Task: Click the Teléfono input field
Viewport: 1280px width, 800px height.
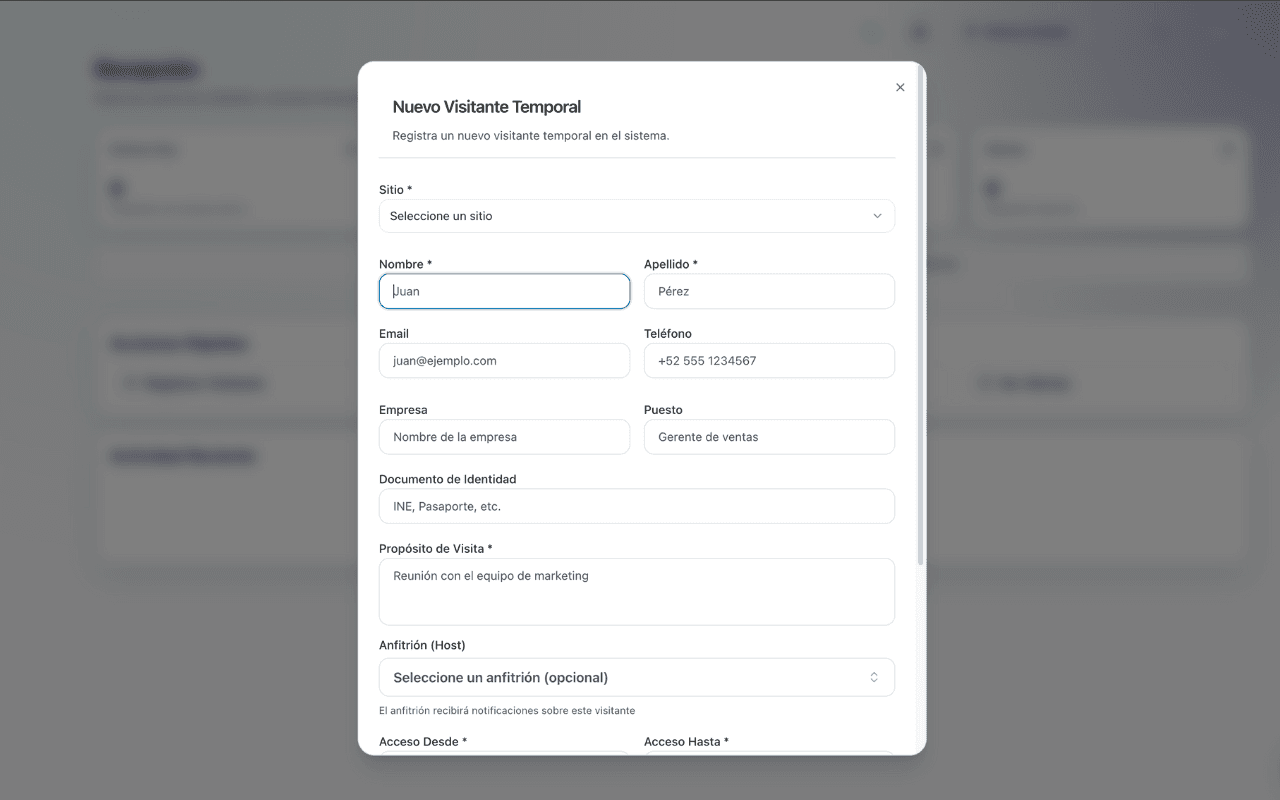Action: [769, 360]
